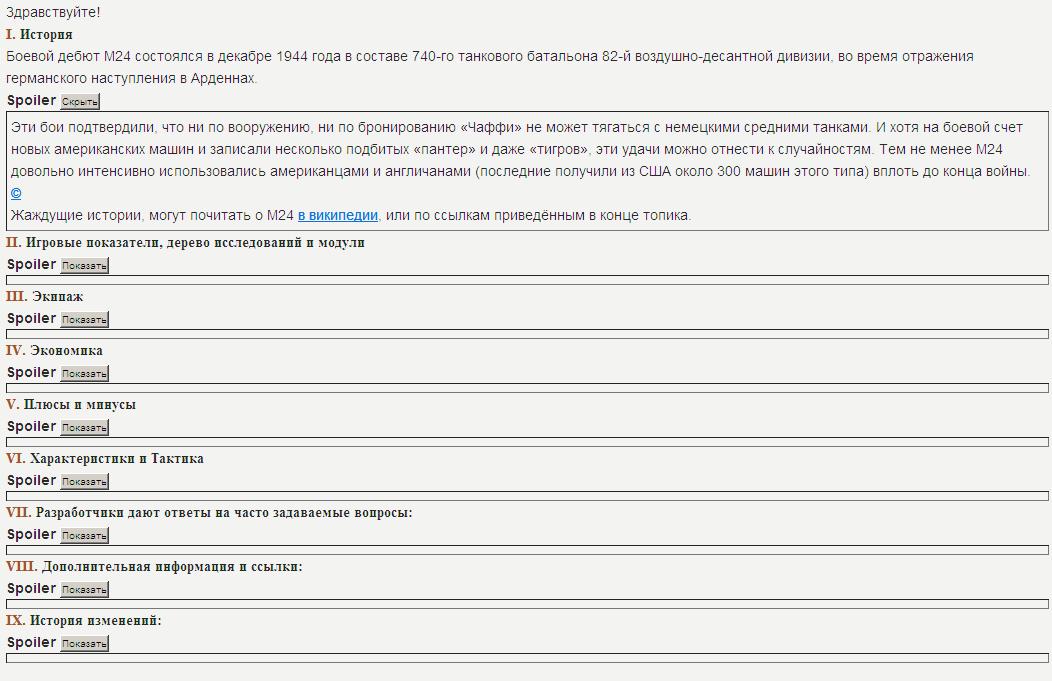Open the 'в википедии' link
Image resolution: width=1052 pixels, height=681 pixels.
337,215
